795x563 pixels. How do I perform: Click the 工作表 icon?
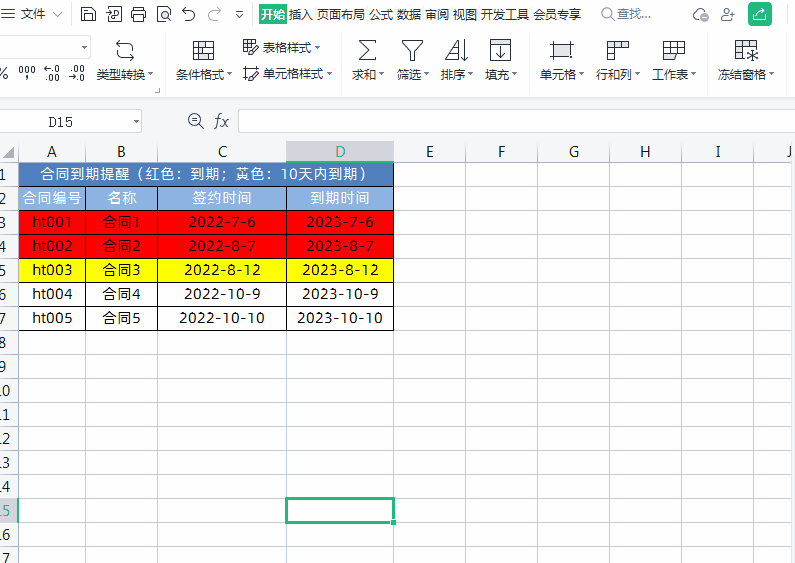674,51
